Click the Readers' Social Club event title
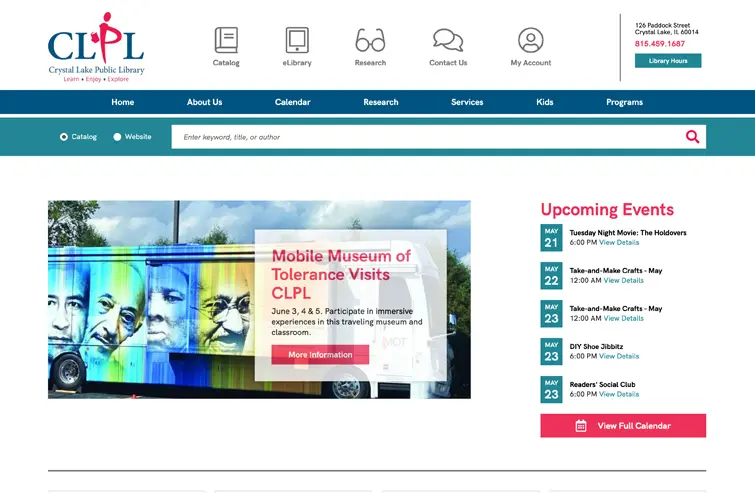 [x=602, y=385]
